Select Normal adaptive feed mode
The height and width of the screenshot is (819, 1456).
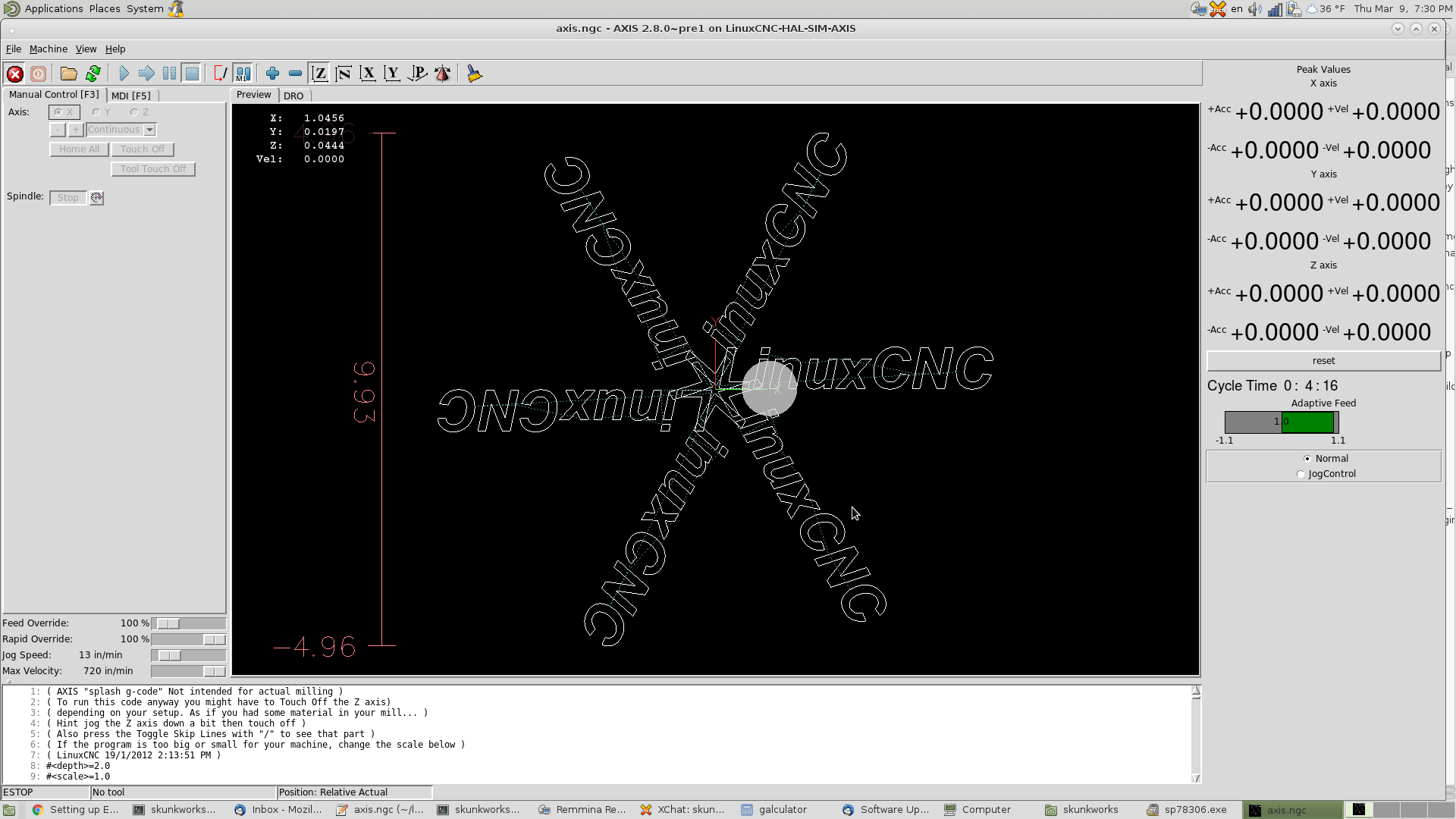tap(1326, 459)
